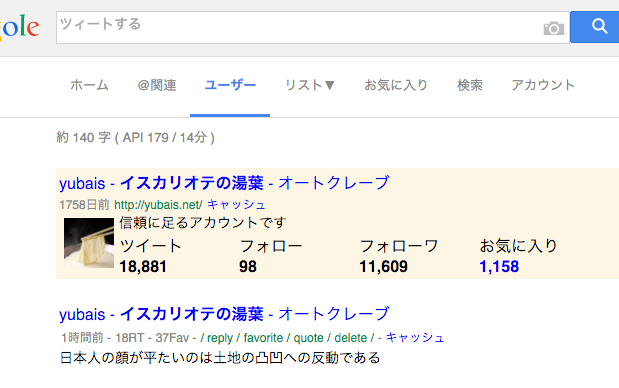The image size is (619, 388).
Task: Click the yuba profile thumbnail image
Action: (89, 243)
